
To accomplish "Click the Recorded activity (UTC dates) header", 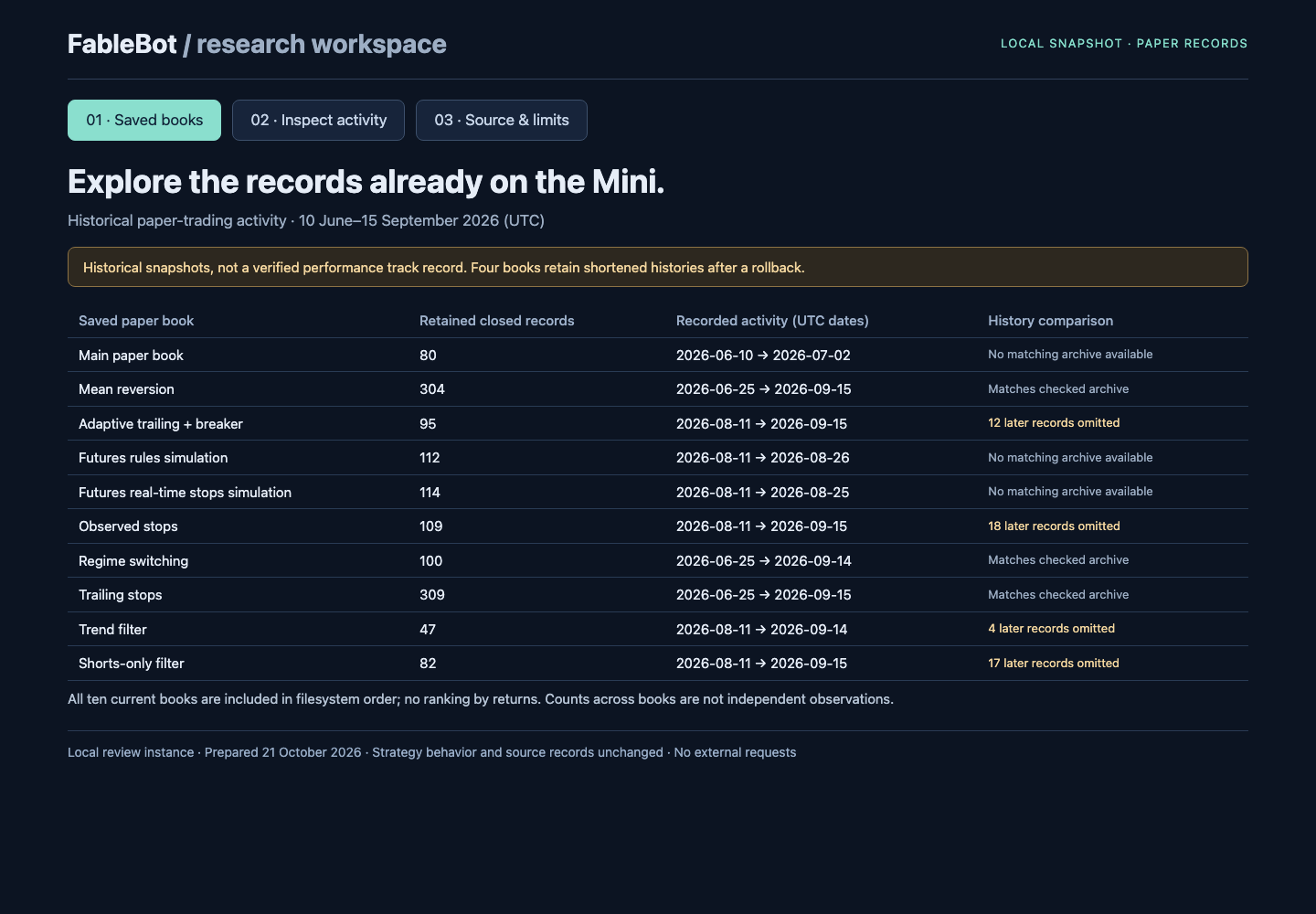I will (772, 321).
